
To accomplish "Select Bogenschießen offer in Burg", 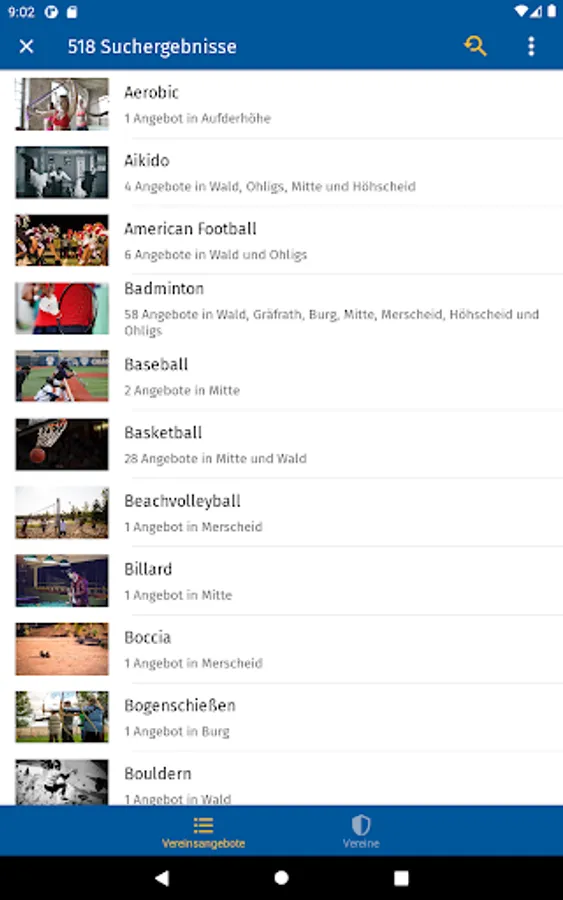I will point(281,717).
